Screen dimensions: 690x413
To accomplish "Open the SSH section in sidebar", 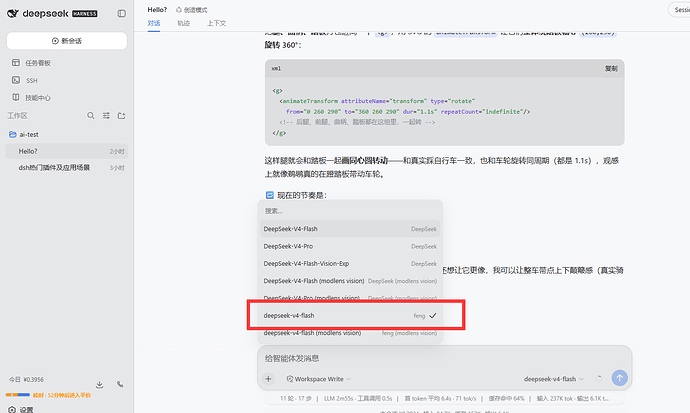I will (x=32, y=80).
